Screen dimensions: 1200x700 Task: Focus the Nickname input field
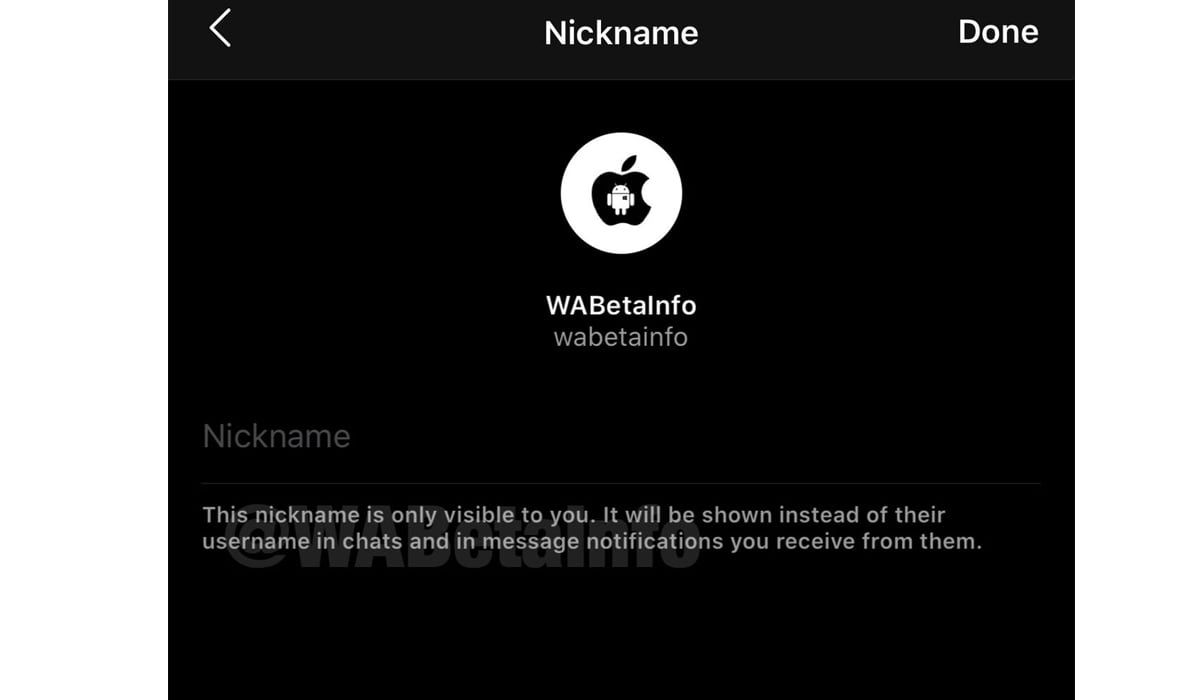[620, 437]
